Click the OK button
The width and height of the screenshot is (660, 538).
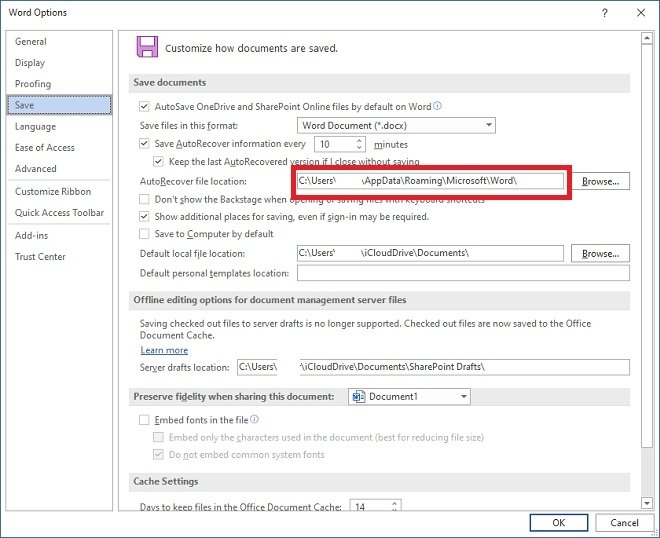tap(559, 522)
